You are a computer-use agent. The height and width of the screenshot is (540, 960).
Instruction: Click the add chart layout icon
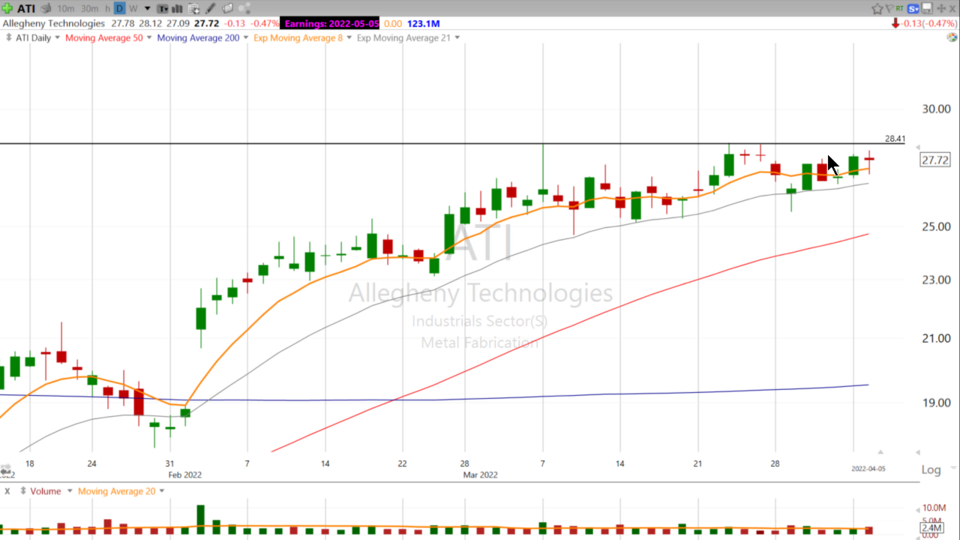[x=193, y=9]
